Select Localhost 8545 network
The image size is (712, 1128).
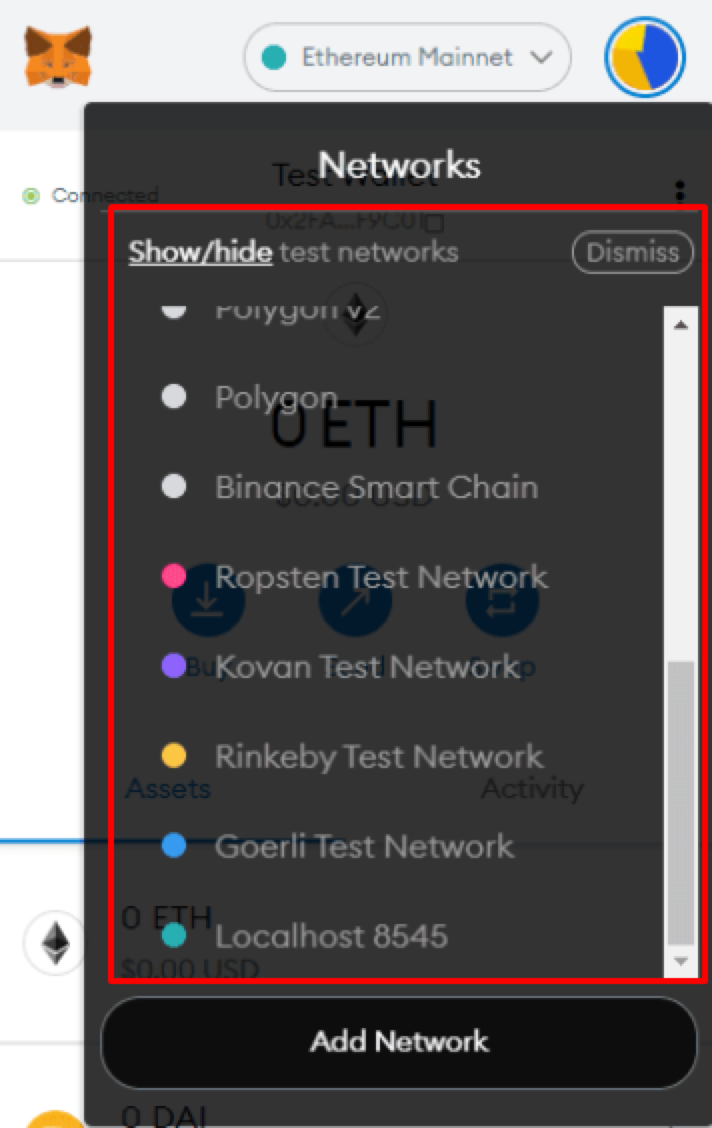coord(331,937)
